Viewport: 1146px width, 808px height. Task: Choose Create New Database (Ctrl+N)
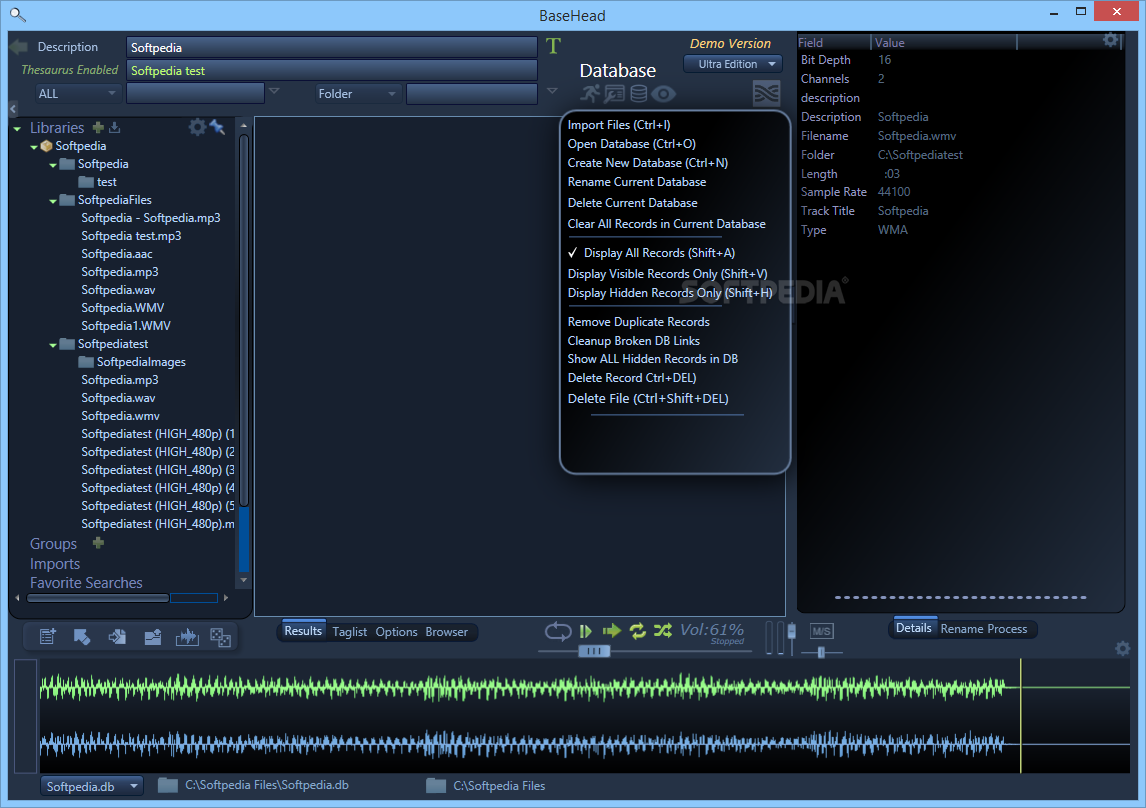pyautogui.click(x=648, y=163)
